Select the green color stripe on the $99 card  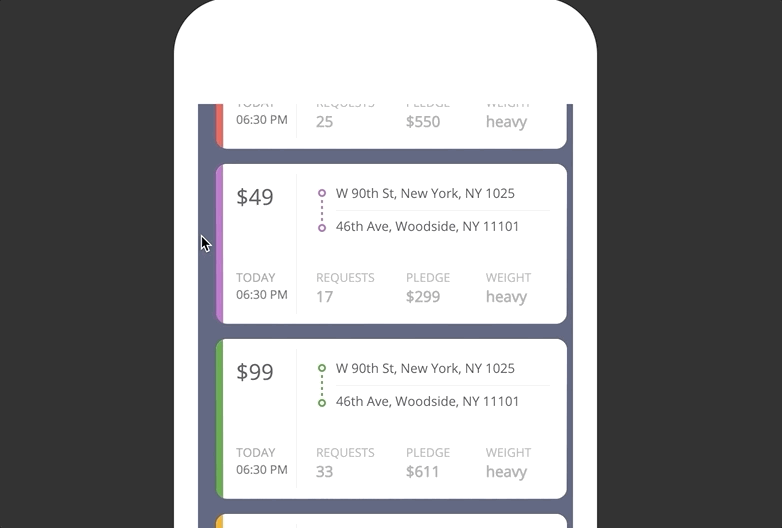[219, 419]
